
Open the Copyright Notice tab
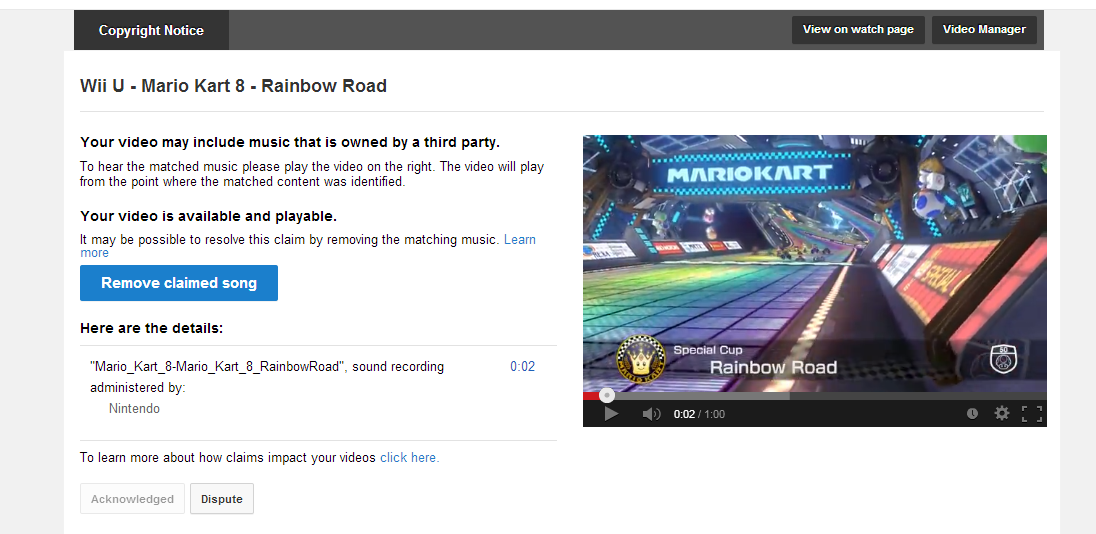point(151,30)
